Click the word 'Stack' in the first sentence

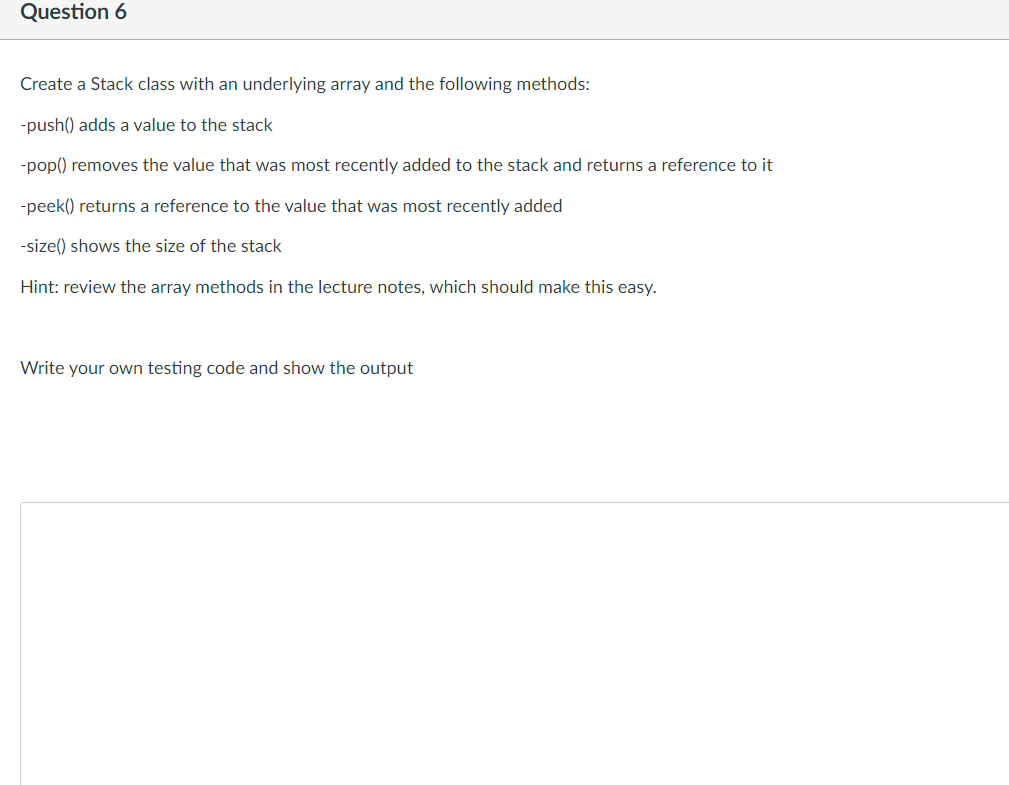coord(111,84)
